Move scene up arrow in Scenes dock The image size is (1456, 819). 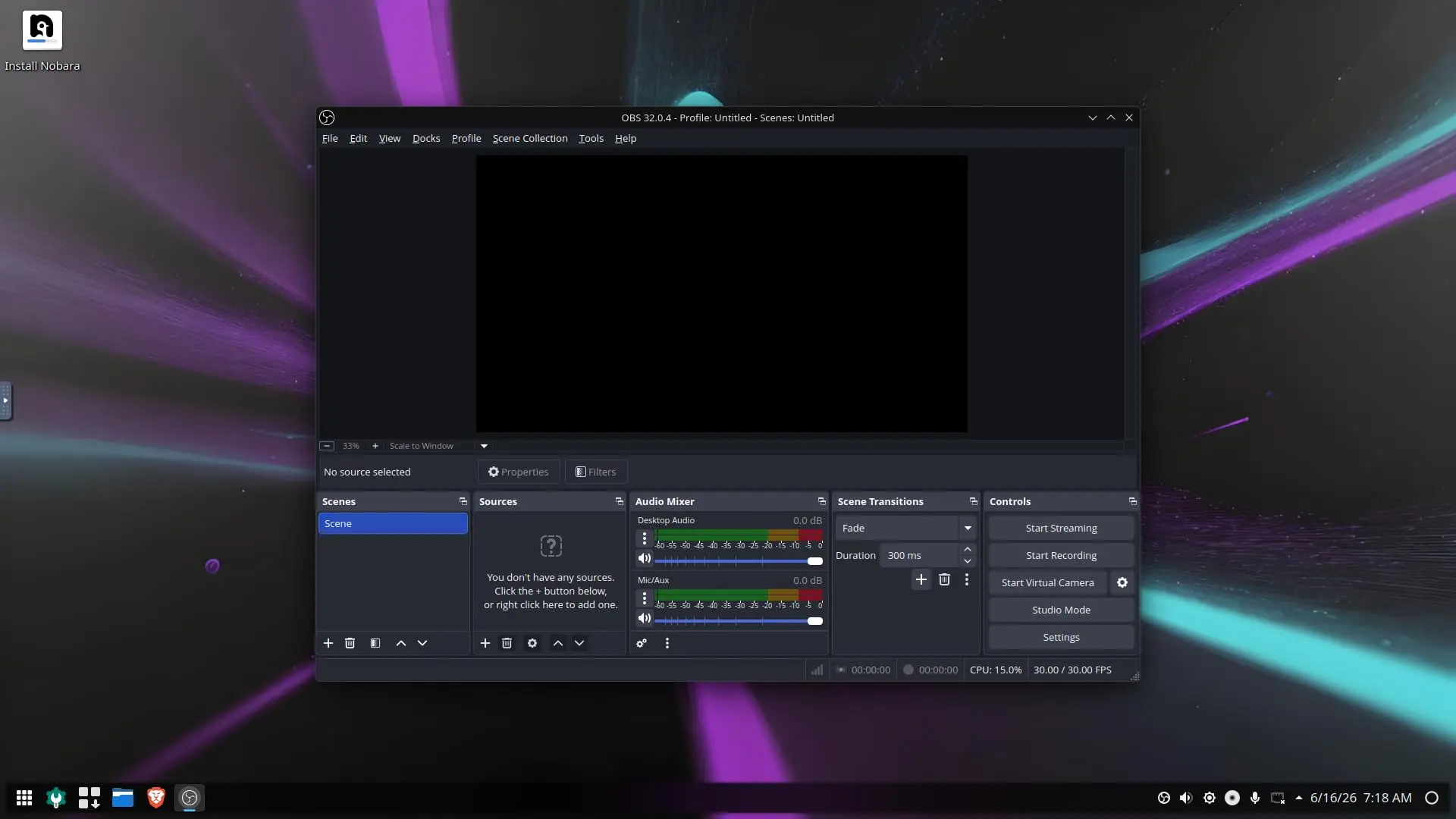click(x=401, y=643)
